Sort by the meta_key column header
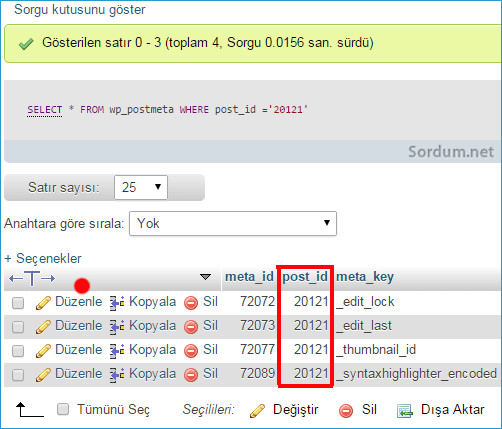This screenshot has height=429, width=502. click(x=365, y=277)
